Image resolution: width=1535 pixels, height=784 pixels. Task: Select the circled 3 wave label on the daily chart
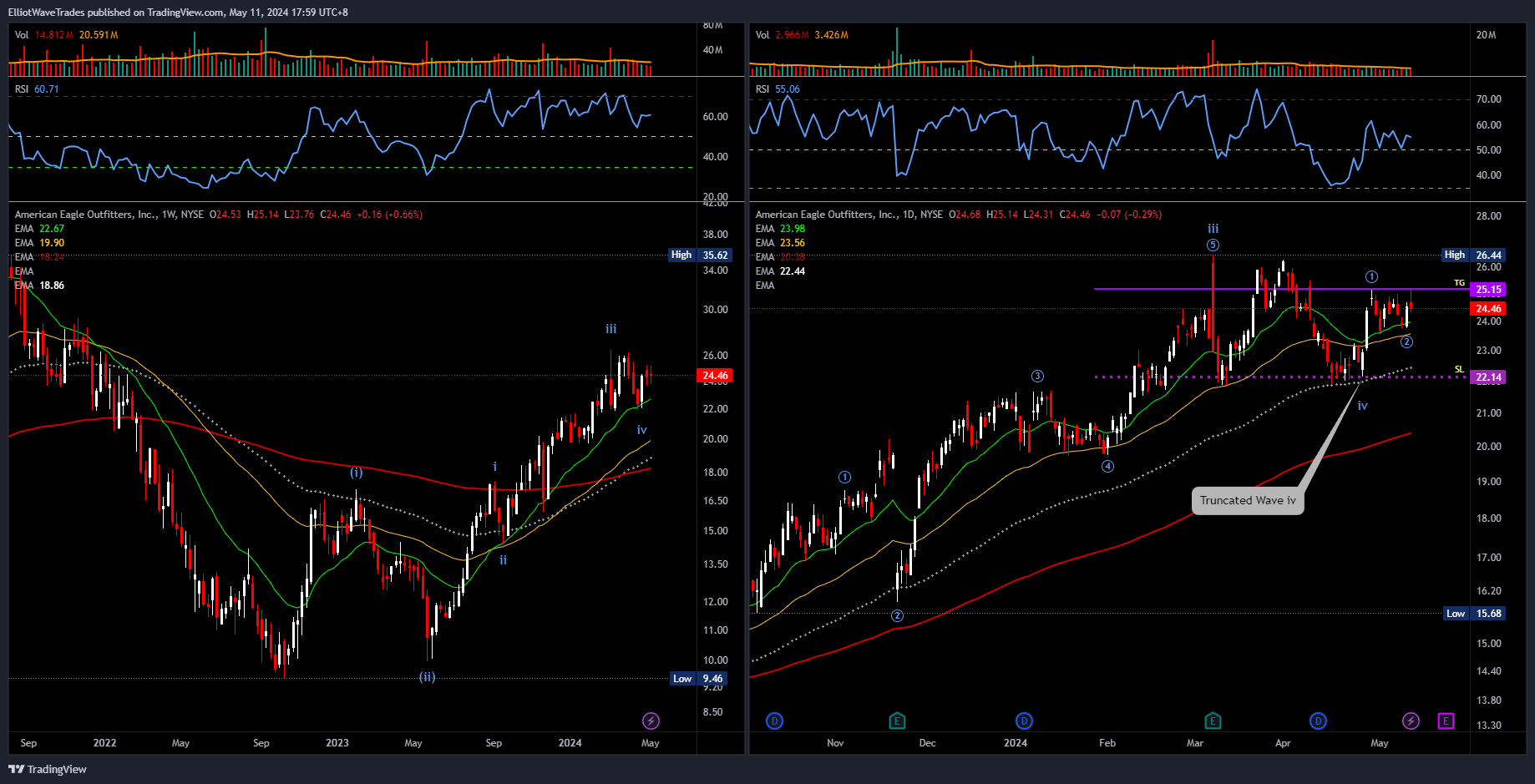click(x=1037, y=376)
